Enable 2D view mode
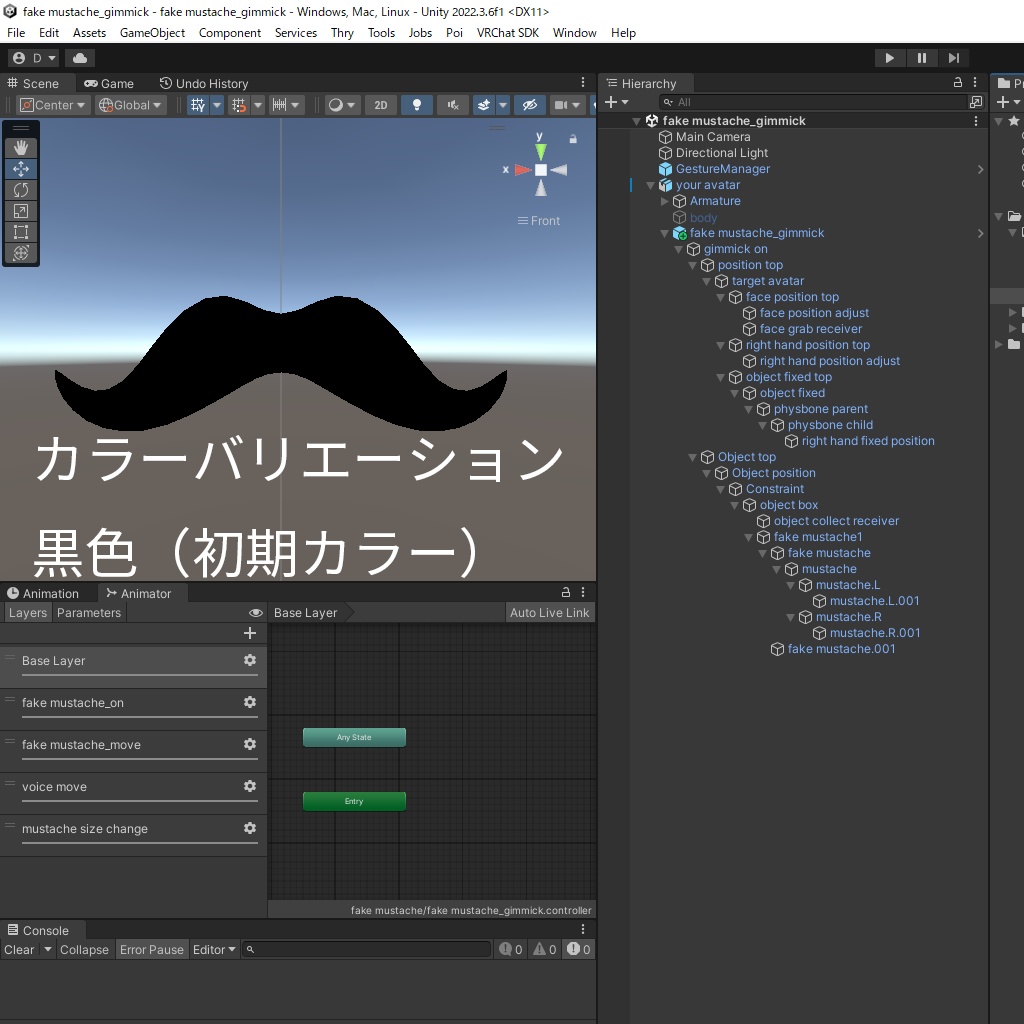The image size is (1024, 1024). click(381, 105)
